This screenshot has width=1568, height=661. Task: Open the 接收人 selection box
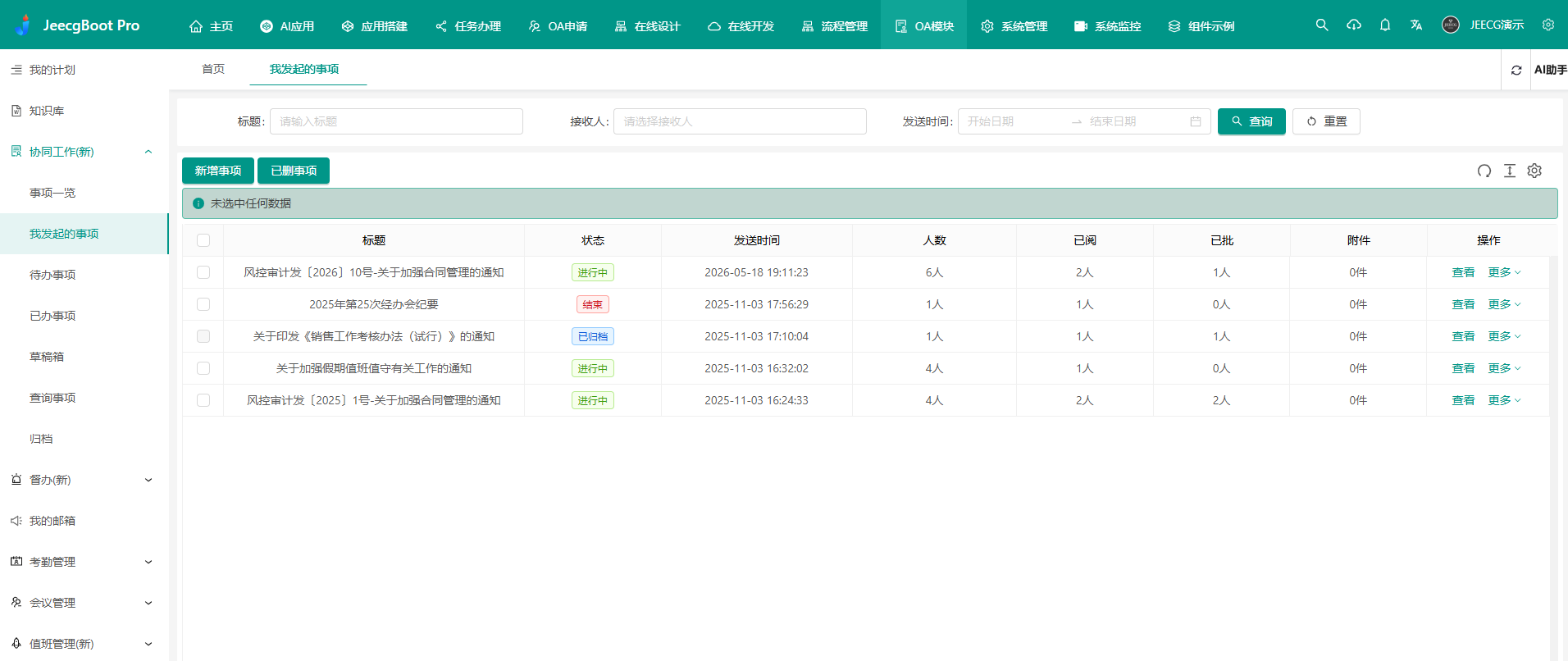coord(740,121)
